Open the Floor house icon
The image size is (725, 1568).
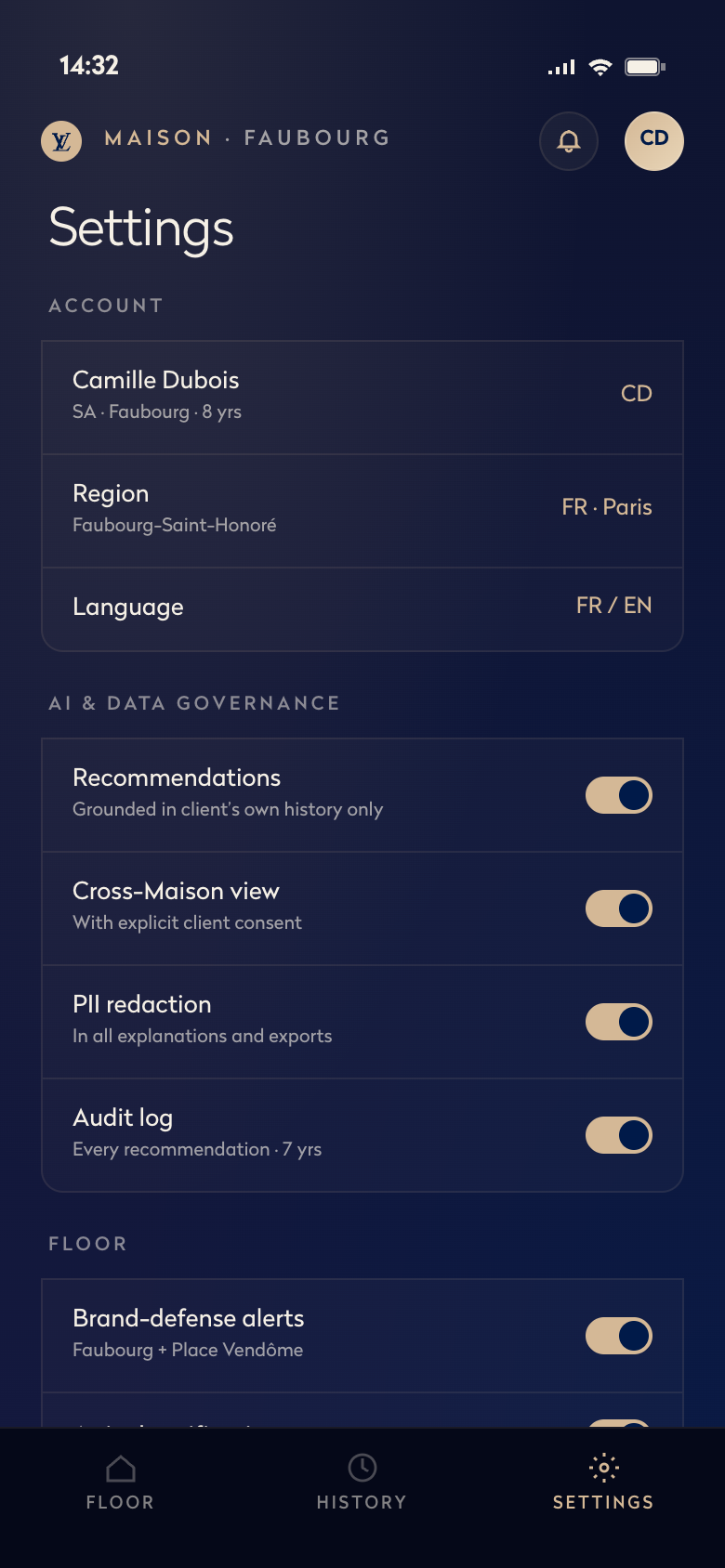[x=121, y=1469]
